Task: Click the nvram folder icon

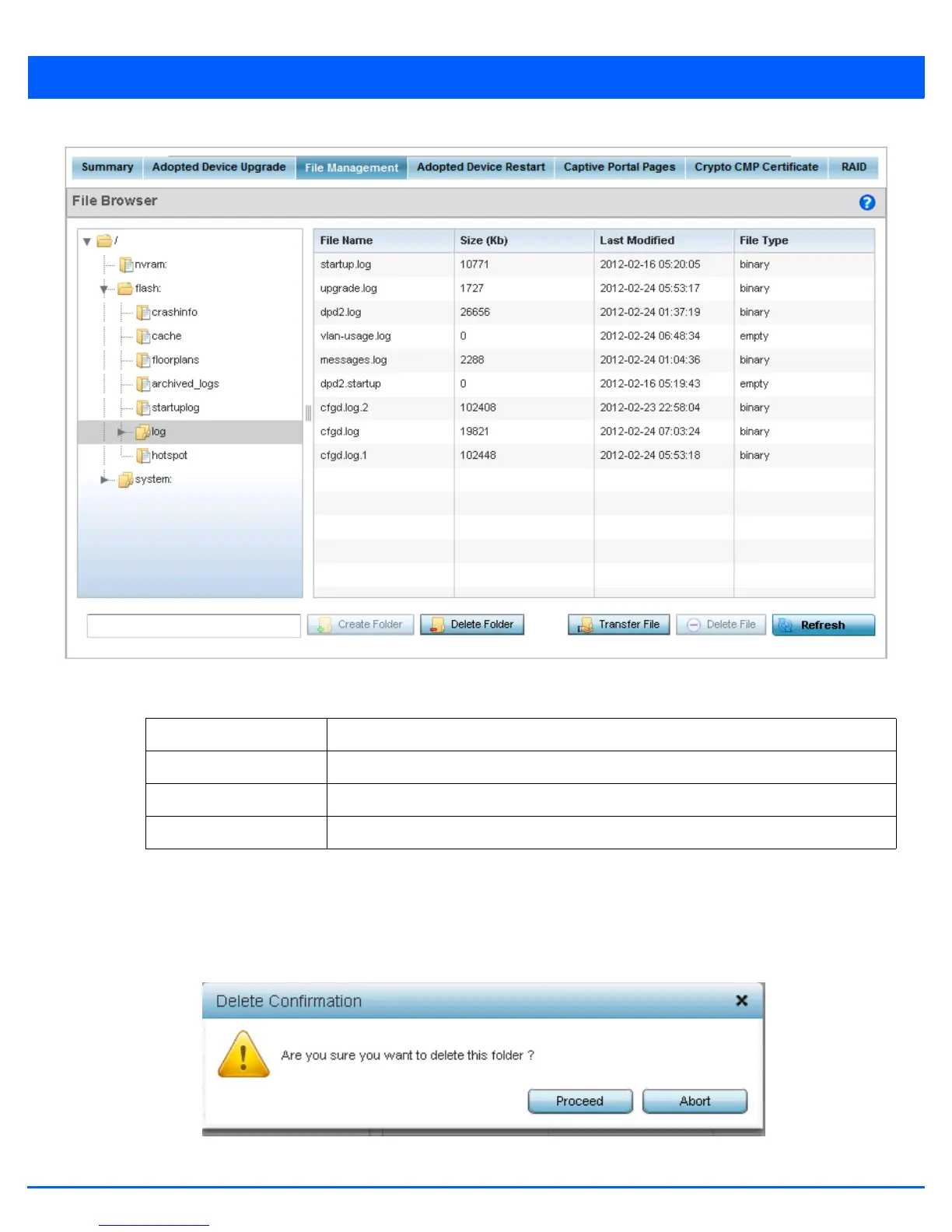Action: [x=126, y=265]
